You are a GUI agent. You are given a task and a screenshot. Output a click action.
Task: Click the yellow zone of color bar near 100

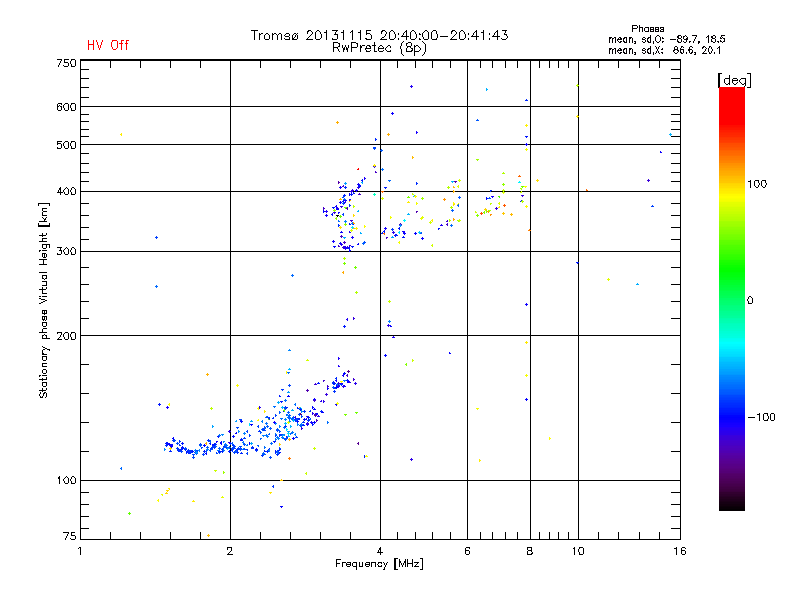pyautogui.click(x=732, y=185)
